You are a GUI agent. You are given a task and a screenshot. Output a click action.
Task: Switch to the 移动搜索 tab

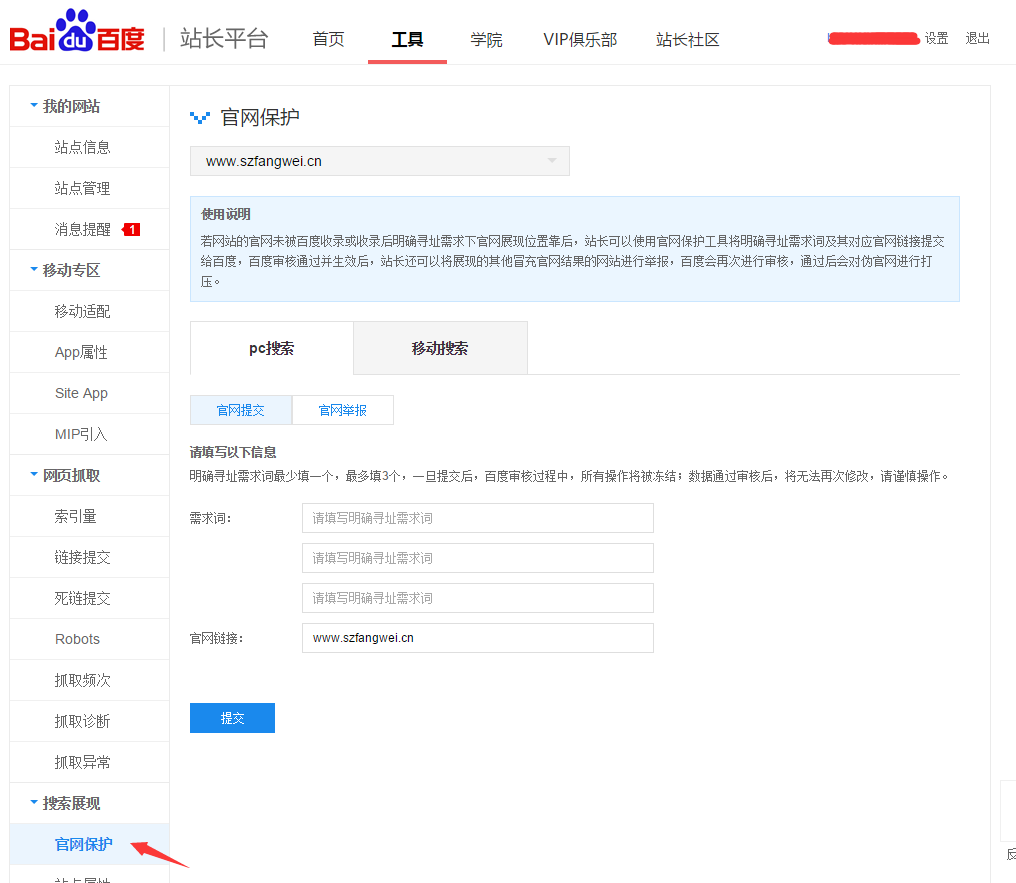click(x=440, y=348)
